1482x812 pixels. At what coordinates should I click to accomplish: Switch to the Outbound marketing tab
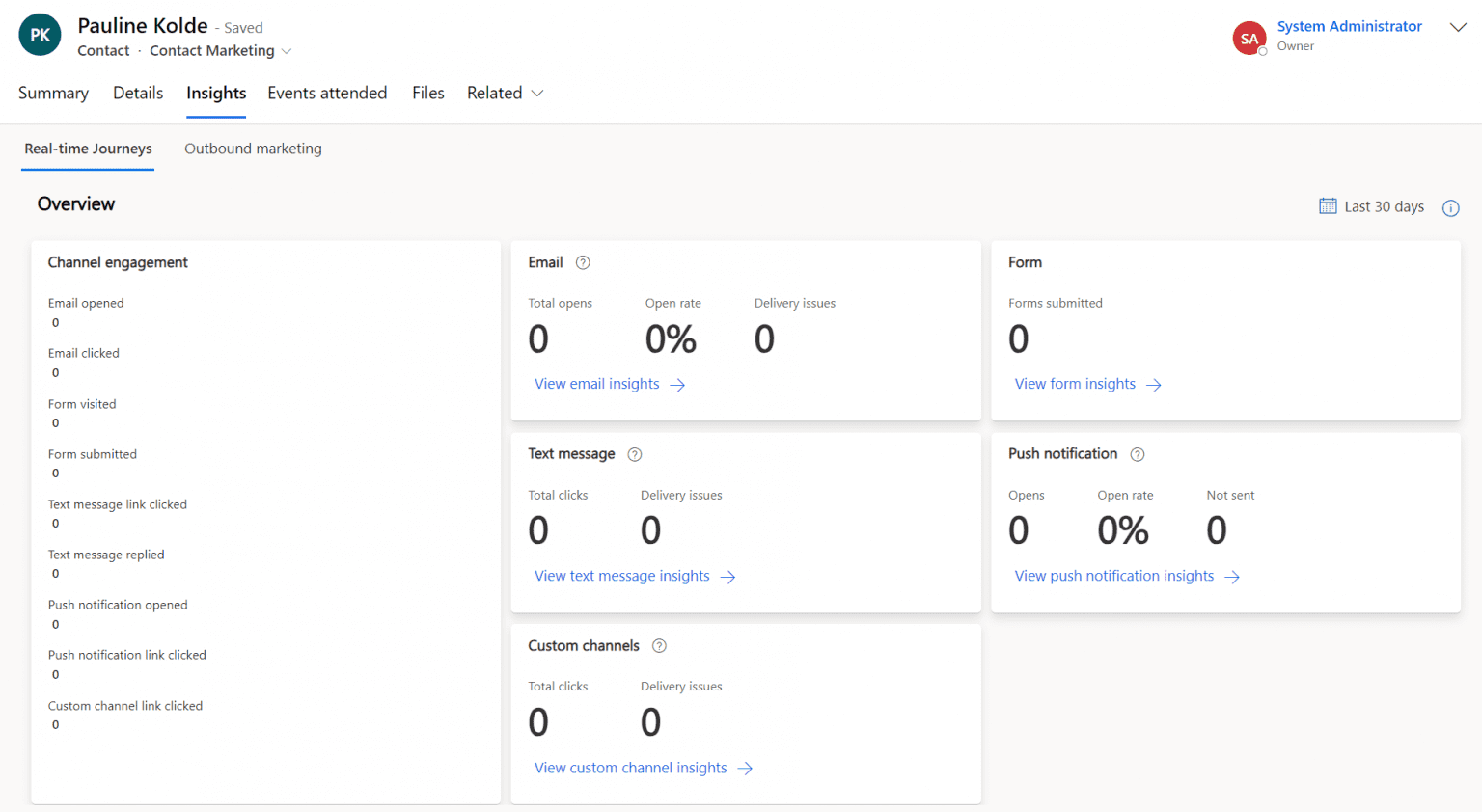coord(252,149)
